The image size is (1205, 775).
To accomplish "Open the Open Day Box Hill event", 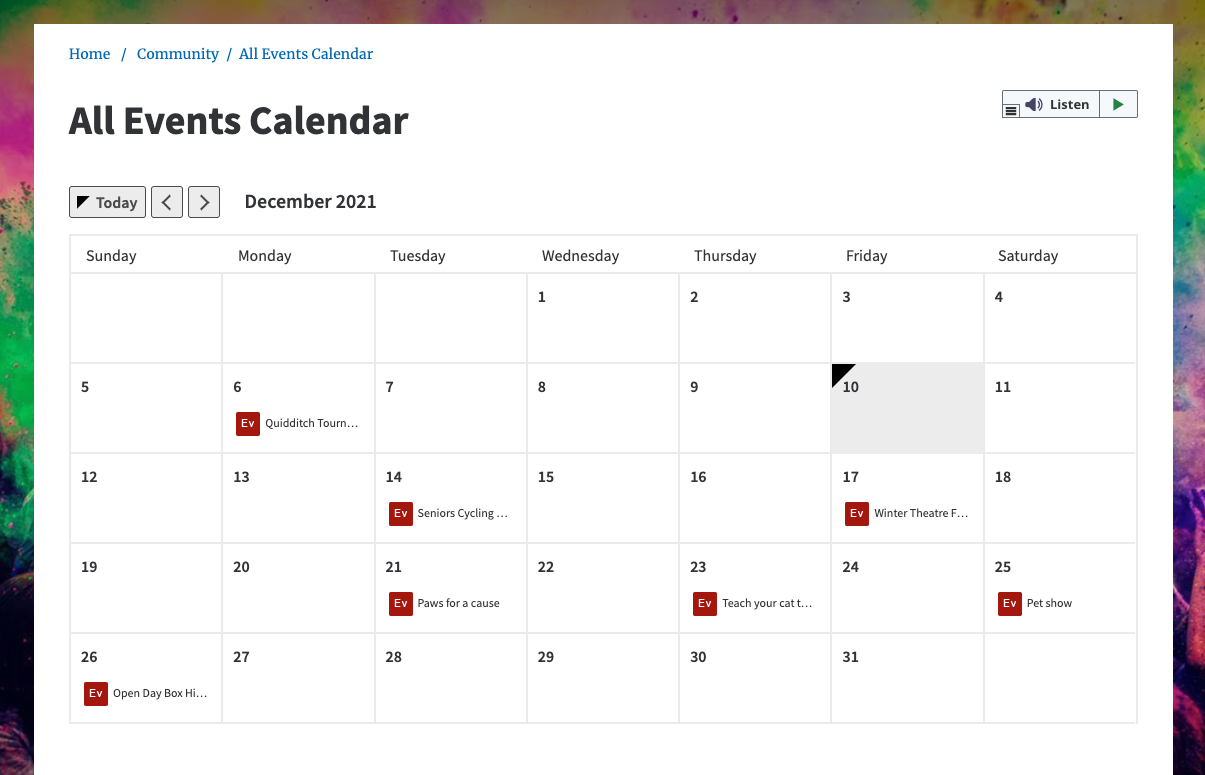I will click(x=147, y=693).
